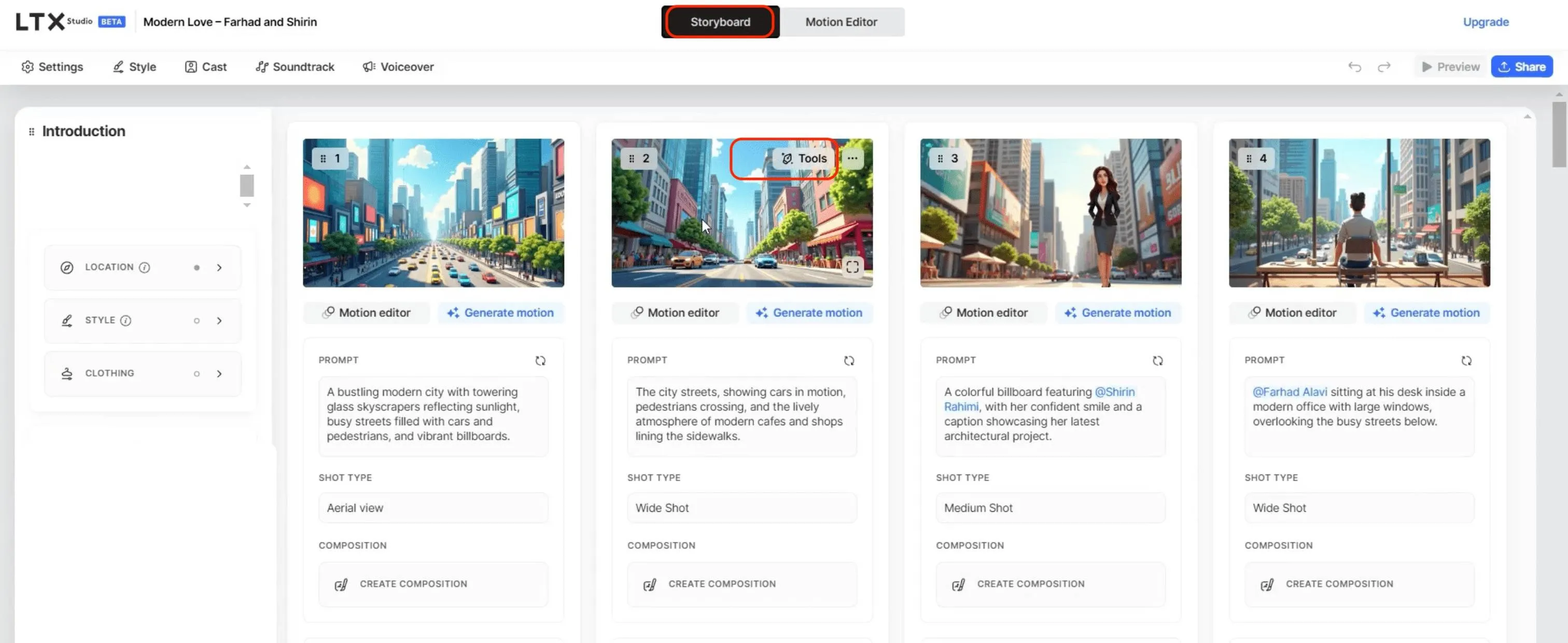The height and width of the screenshot is (643, 1568).
Task: Click the Location info icon
Action: coord(144,267)
